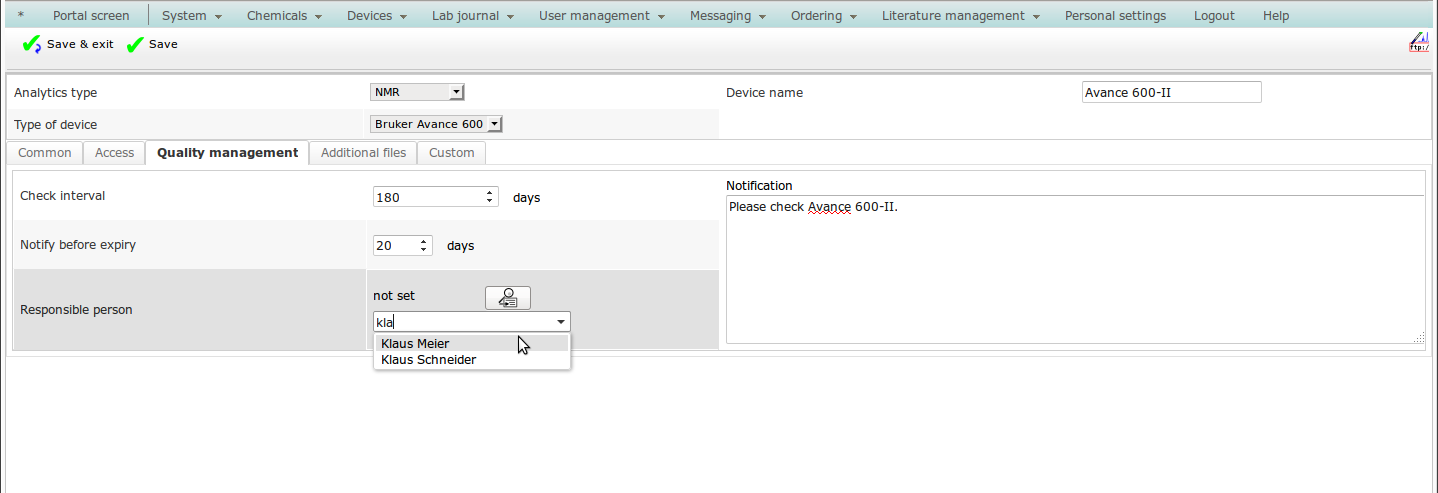Open the Chemicals menu
Screen dimensions: 1438x493
pos(284,16)
